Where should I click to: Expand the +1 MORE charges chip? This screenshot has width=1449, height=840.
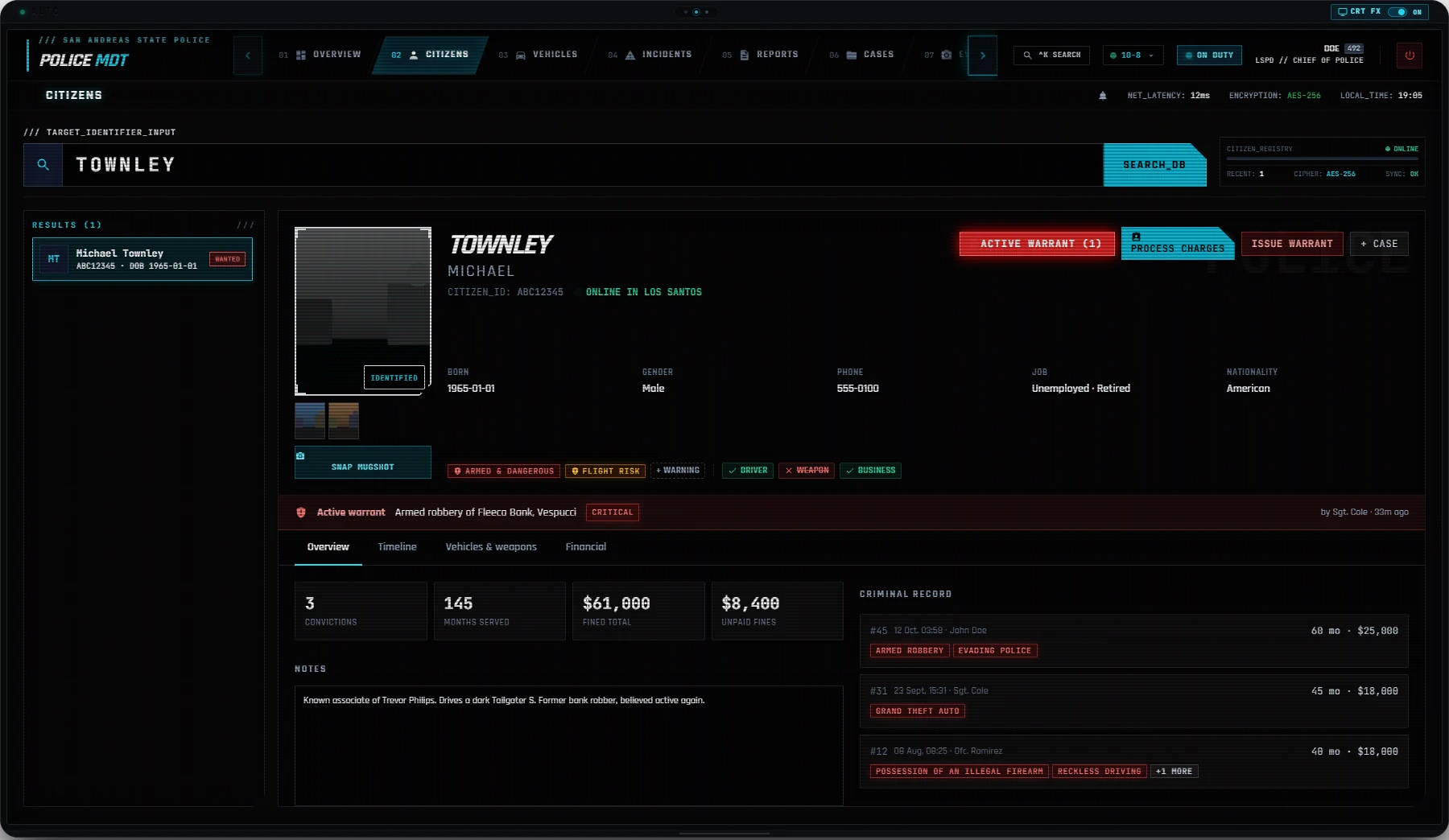pos(1174,772)
